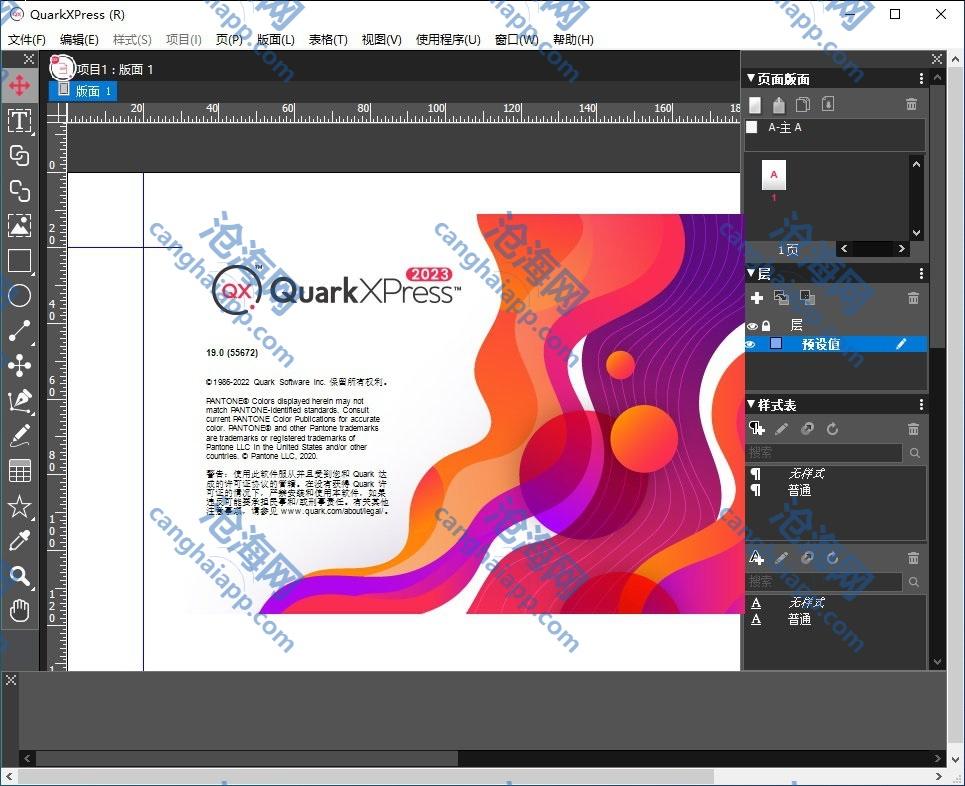Toggle visibility eye of 预设值 layer
The width and height of the screenshot is (965, 786).
click(x=752, y=344)
